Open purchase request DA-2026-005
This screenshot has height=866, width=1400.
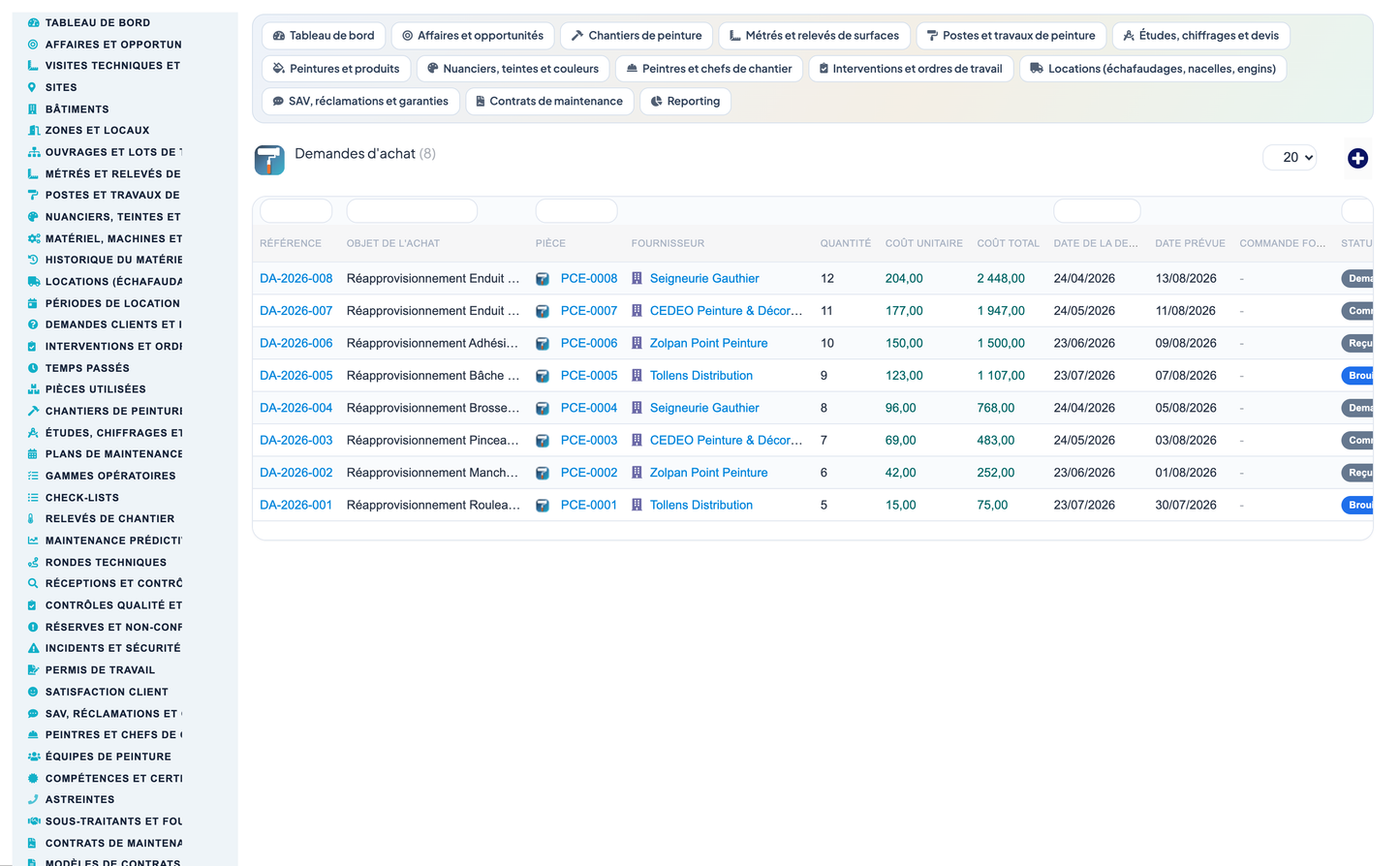(296, 376)
